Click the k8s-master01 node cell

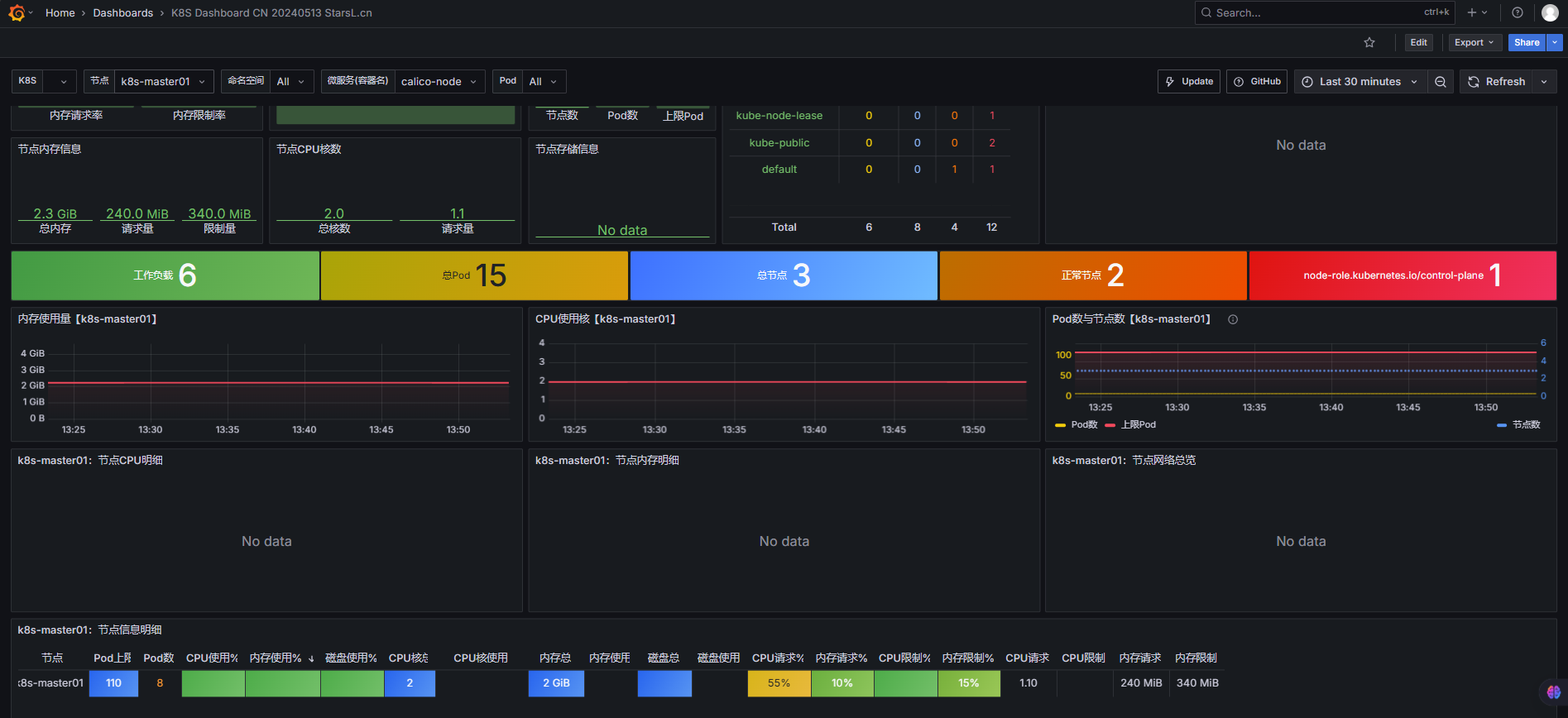[x=50, y=683]
